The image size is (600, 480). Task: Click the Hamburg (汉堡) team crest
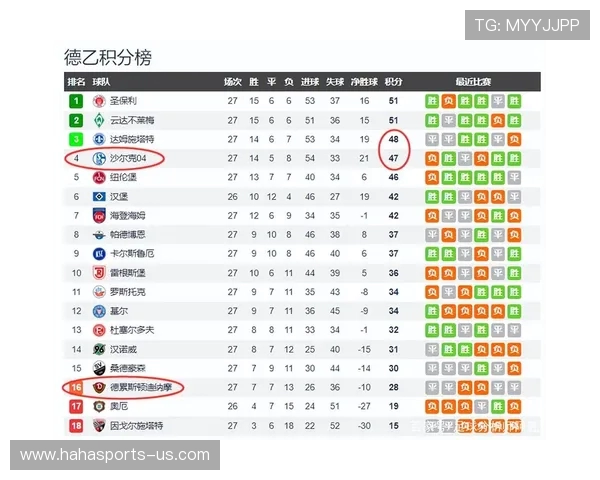pos(99,196)
